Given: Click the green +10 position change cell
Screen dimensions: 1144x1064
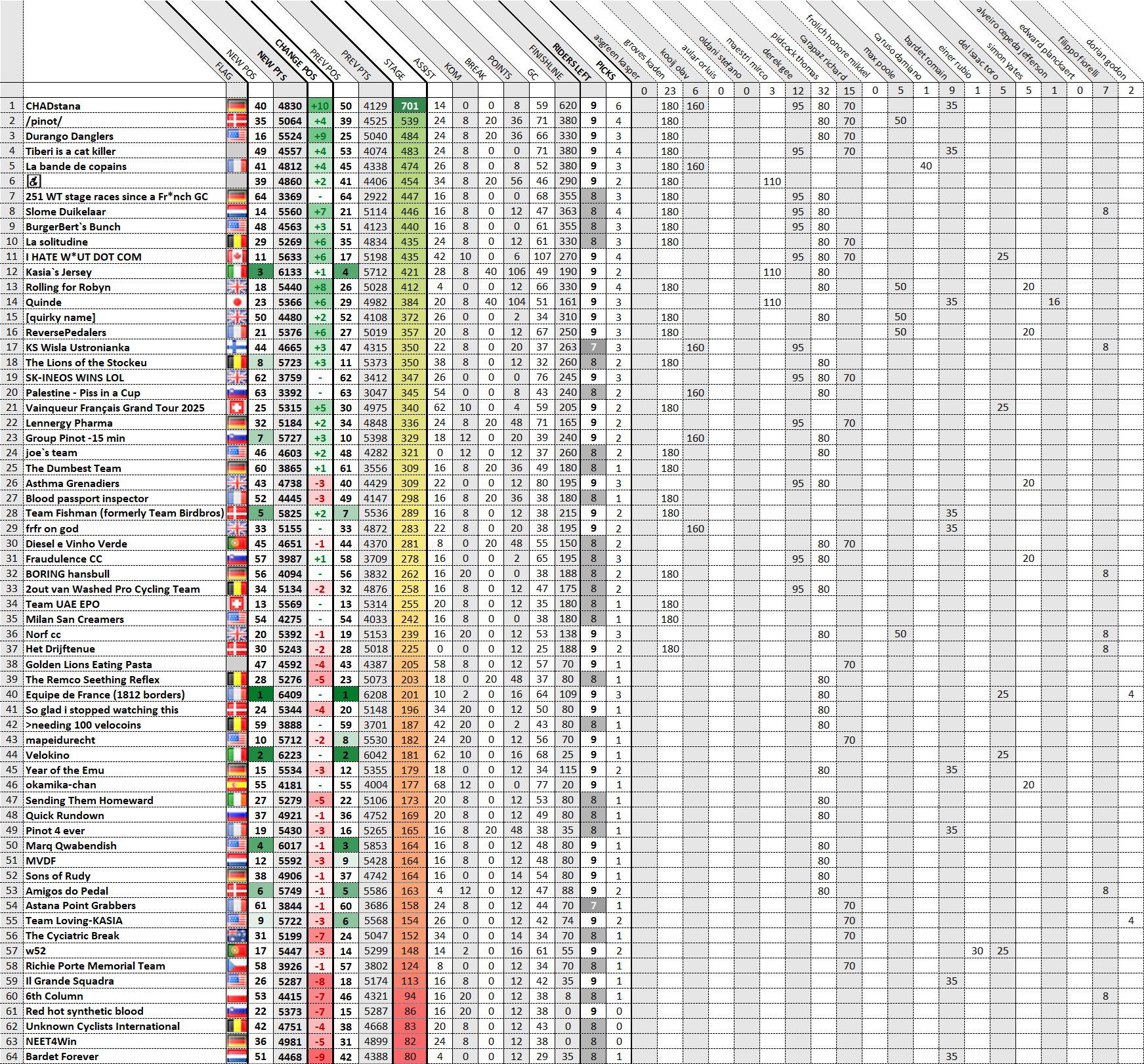Looking at the screenshot, I should click(320, 106).
